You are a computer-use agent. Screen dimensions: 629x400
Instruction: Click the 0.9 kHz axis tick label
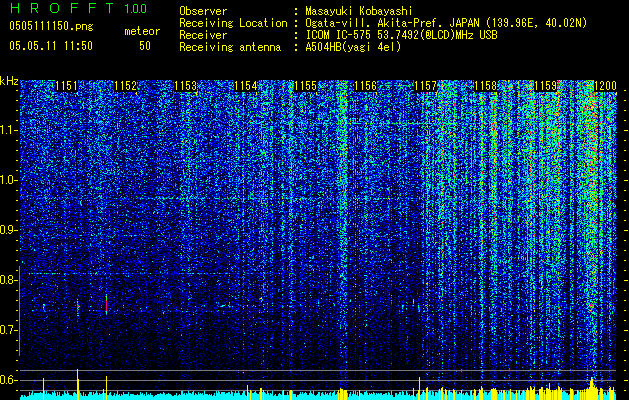coord(9,230)
